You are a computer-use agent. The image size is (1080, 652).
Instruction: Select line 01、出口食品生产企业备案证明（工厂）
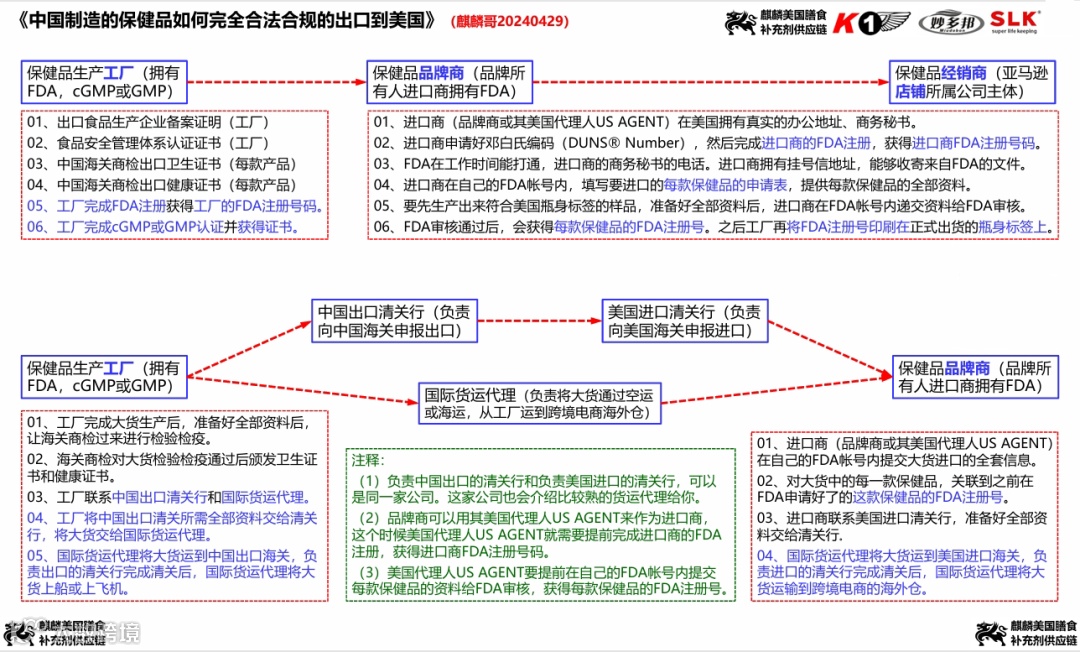(x=148, y=123)
